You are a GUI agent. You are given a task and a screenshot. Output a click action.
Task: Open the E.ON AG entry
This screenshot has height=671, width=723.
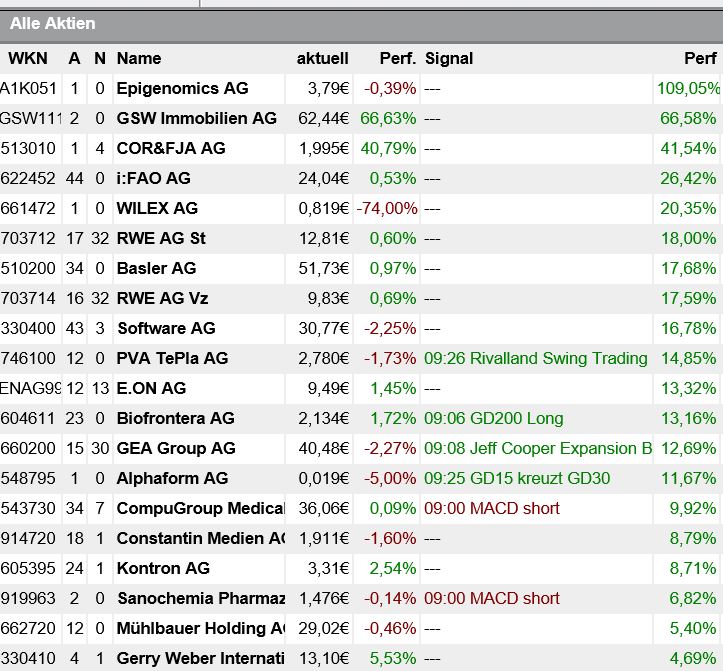point(151,388)
